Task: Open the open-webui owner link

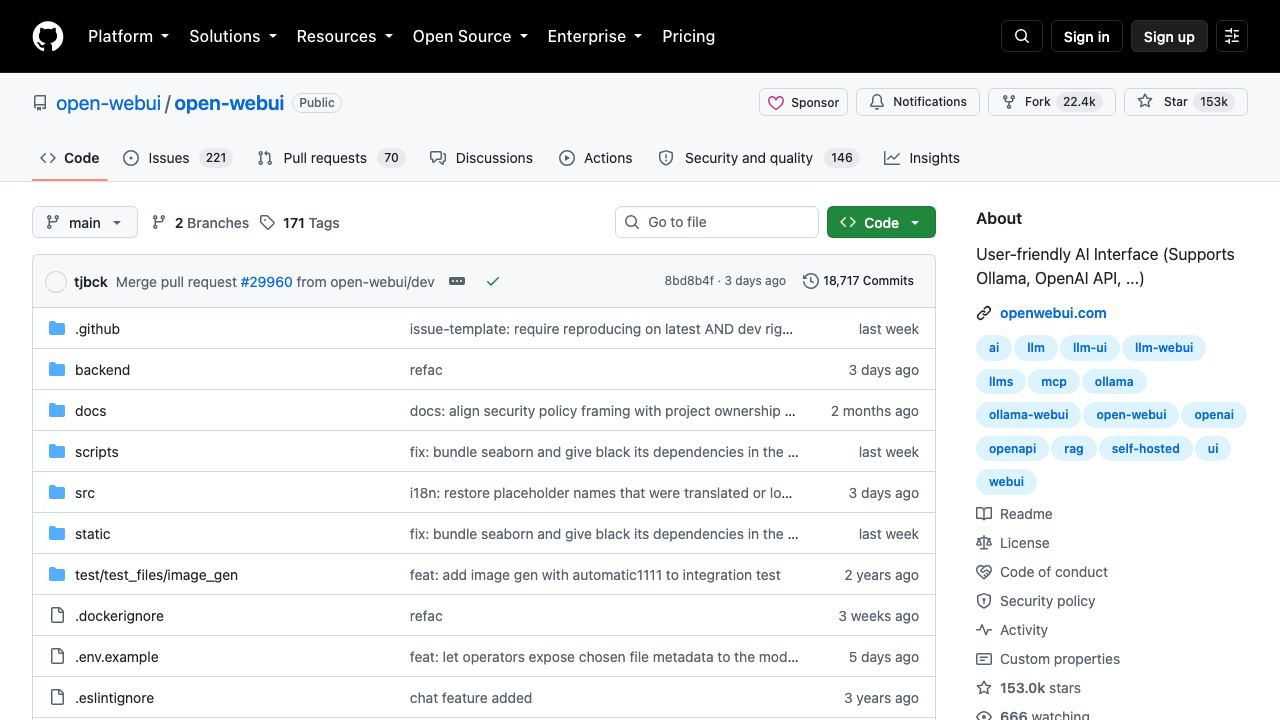Action: pos(108,103)
